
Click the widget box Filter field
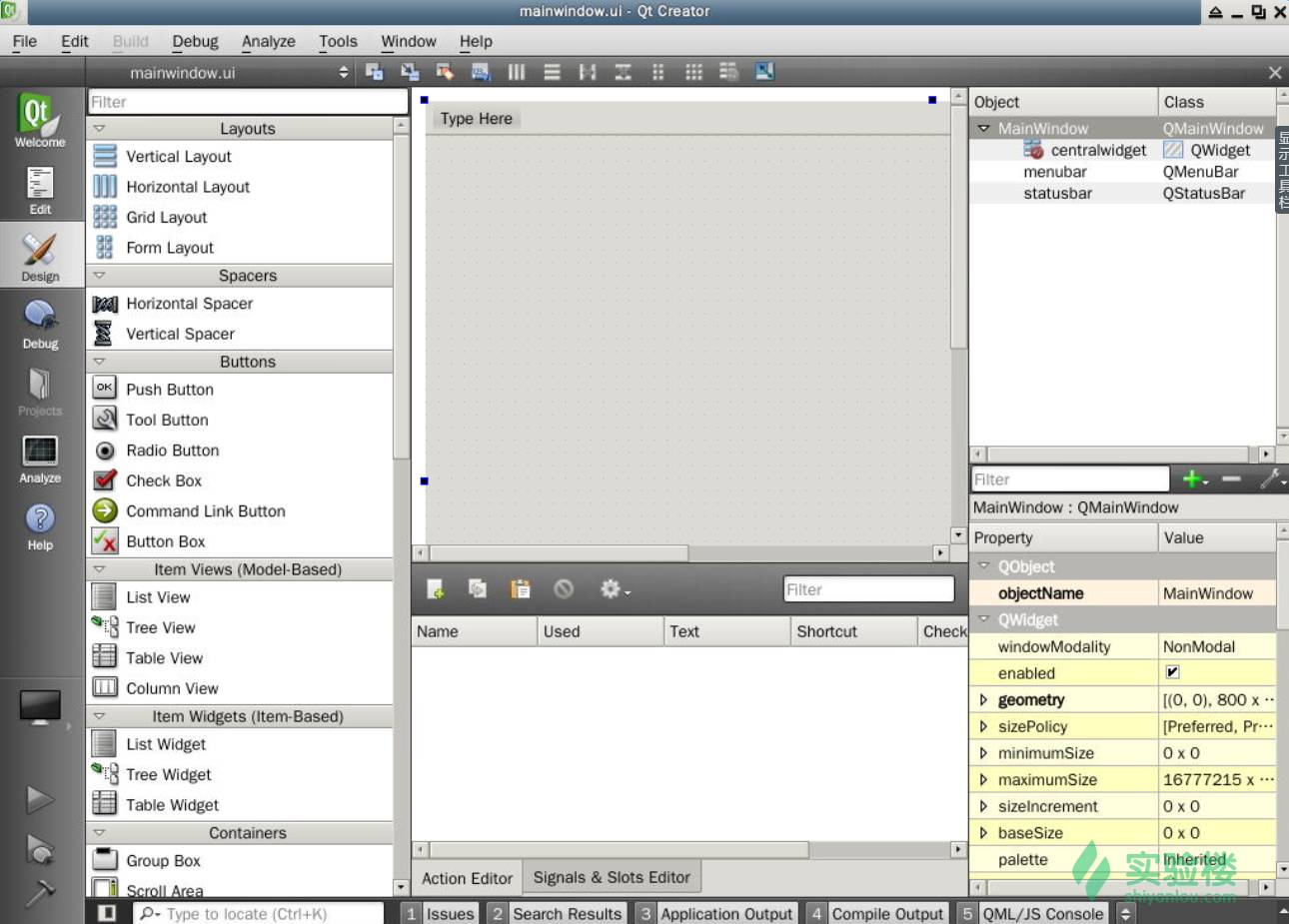tap(248, 102)
